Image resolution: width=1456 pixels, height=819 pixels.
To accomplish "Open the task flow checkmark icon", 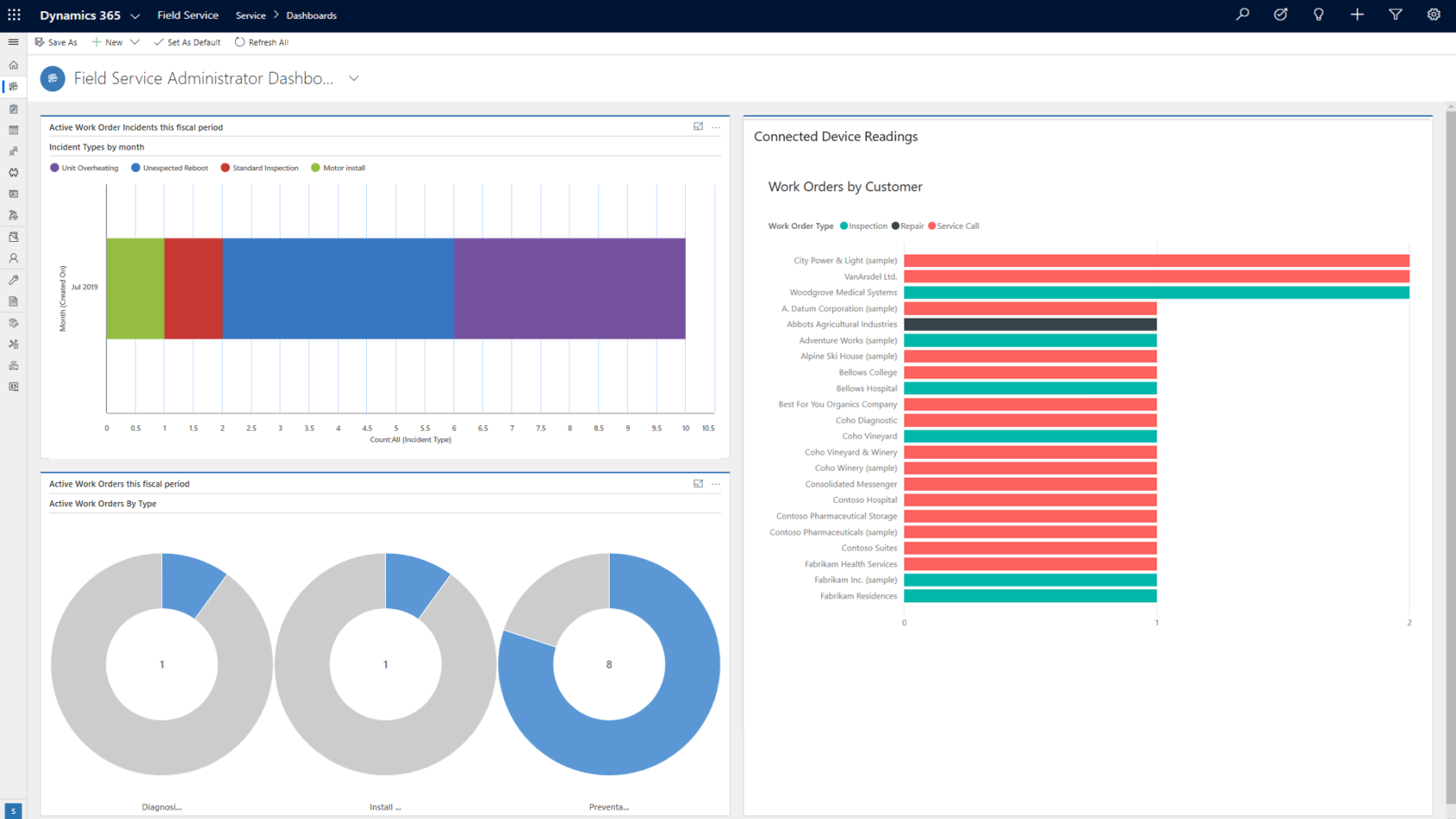I will [1280, 15].
